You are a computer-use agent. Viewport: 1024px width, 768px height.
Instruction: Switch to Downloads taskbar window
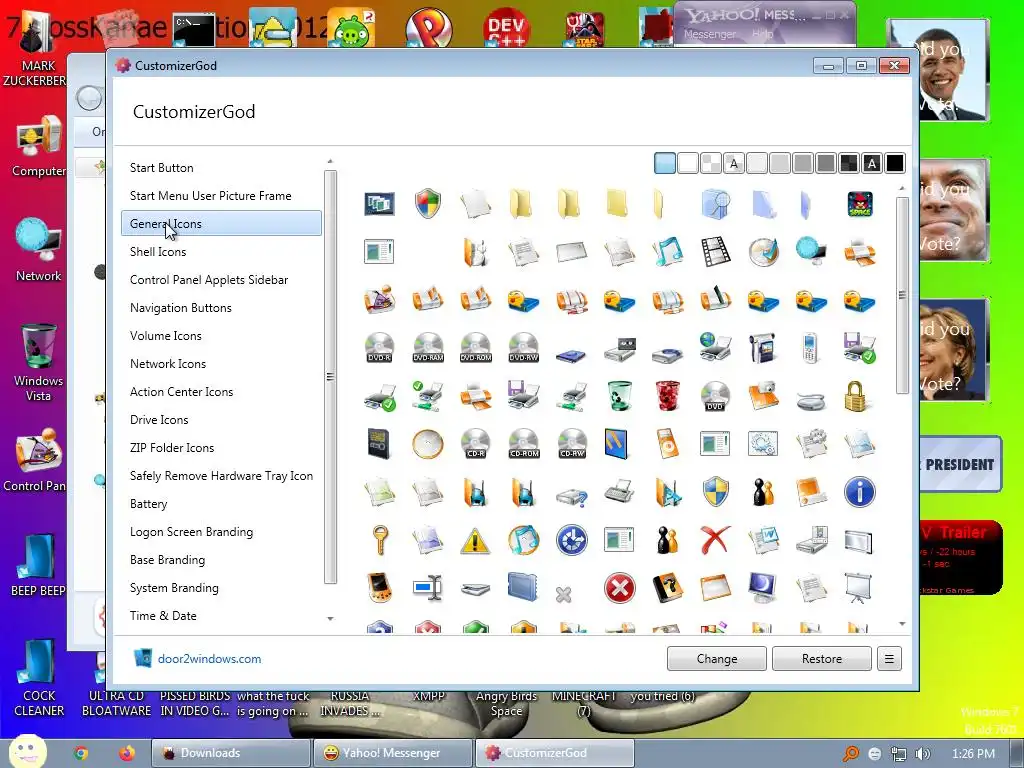pos(231,753)
